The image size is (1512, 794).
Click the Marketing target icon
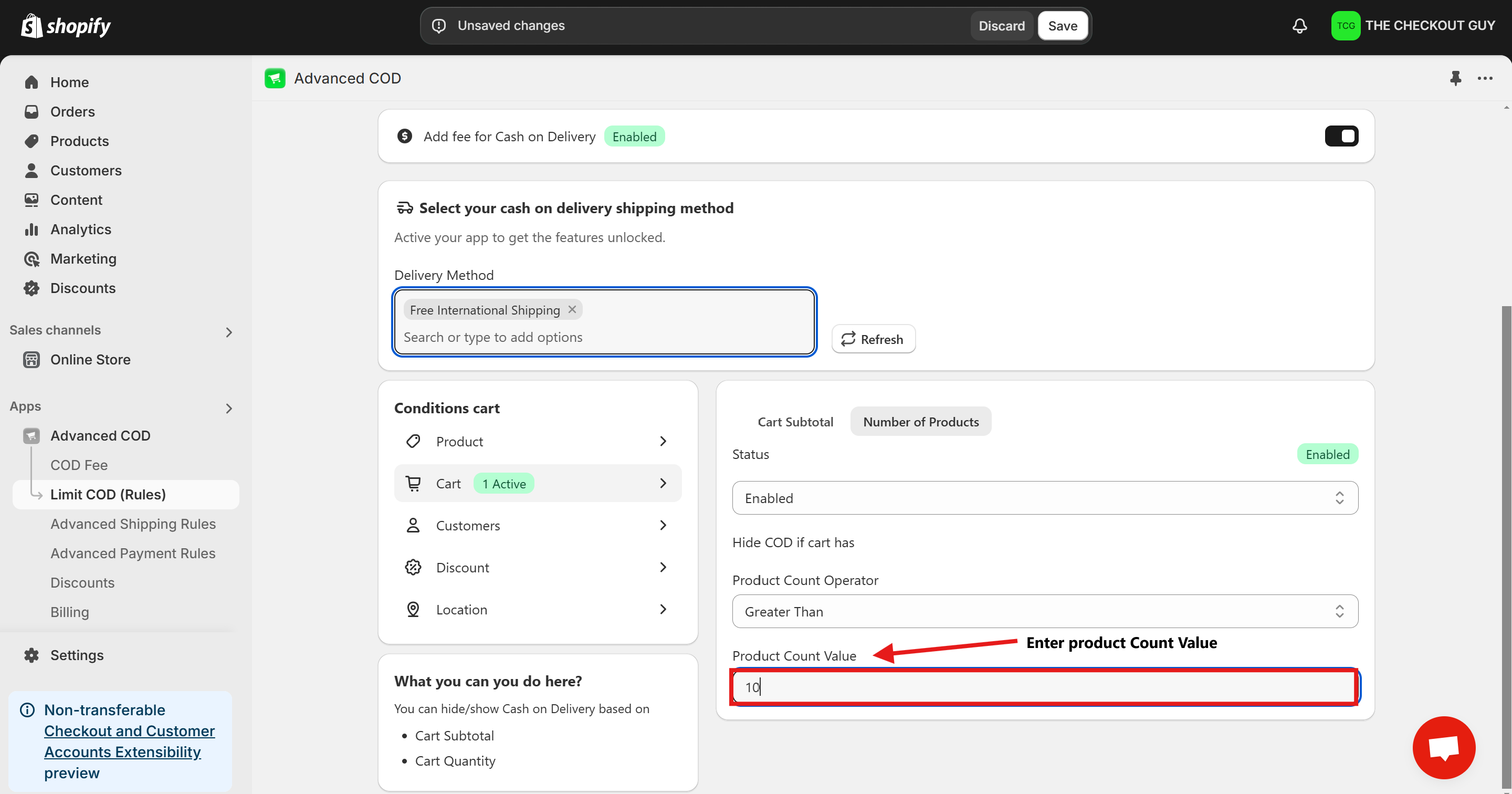point(31,258)
